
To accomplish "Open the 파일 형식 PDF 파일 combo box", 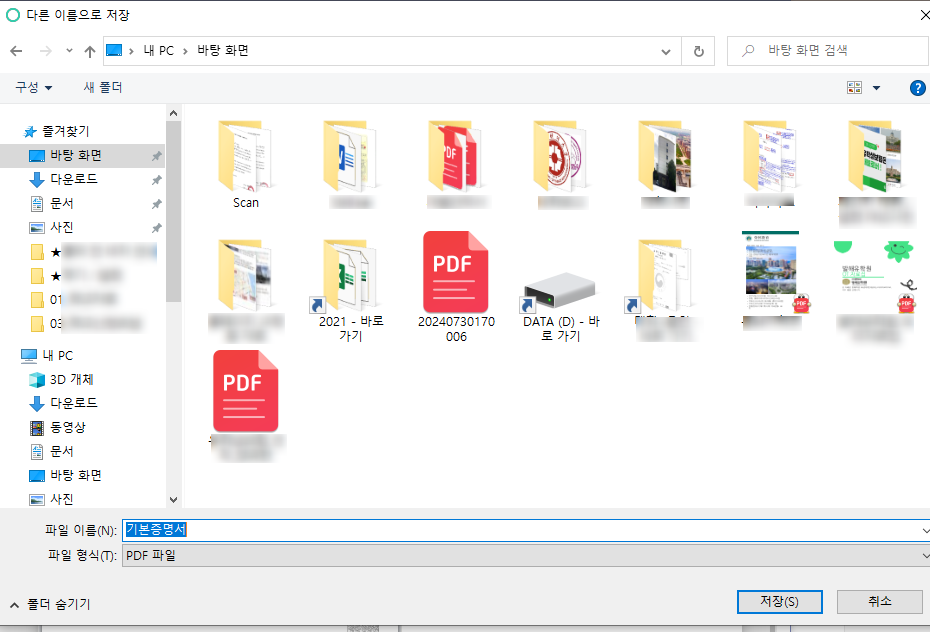I will [x=526, y=556].
